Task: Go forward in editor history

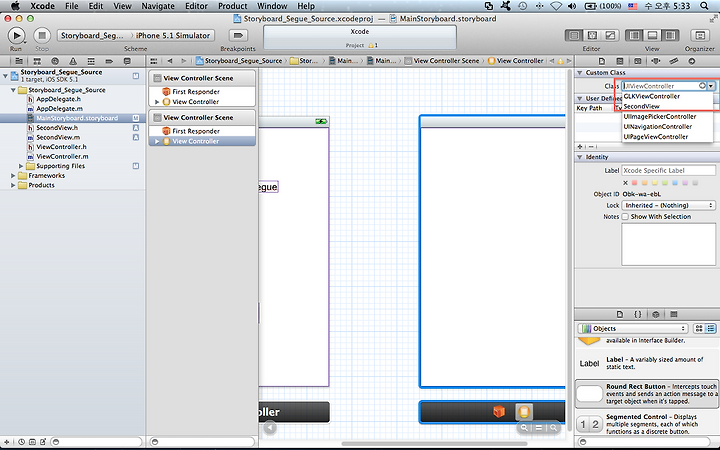Action: coord(184,61)
